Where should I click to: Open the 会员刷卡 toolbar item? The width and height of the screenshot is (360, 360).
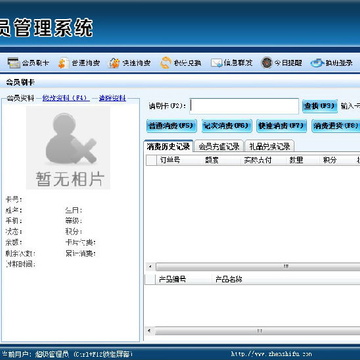point(28,63)
